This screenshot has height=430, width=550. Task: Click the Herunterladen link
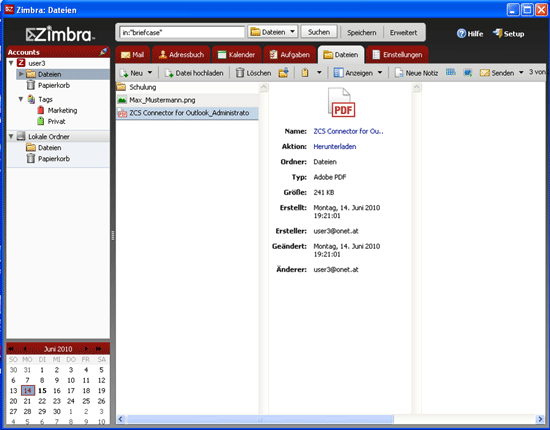pos(335,147)
